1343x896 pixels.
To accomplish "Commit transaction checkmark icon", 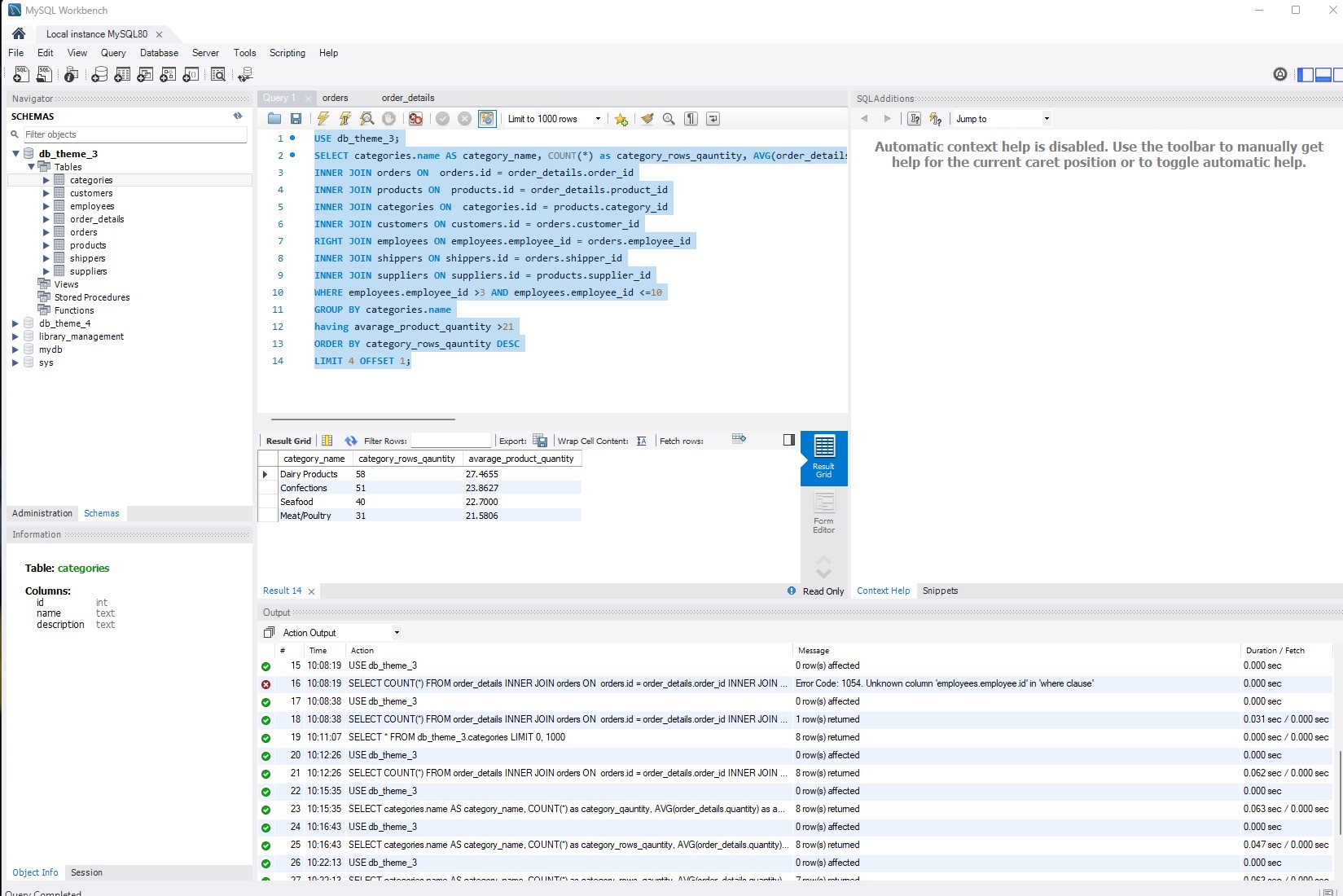I will coord(442,119).
